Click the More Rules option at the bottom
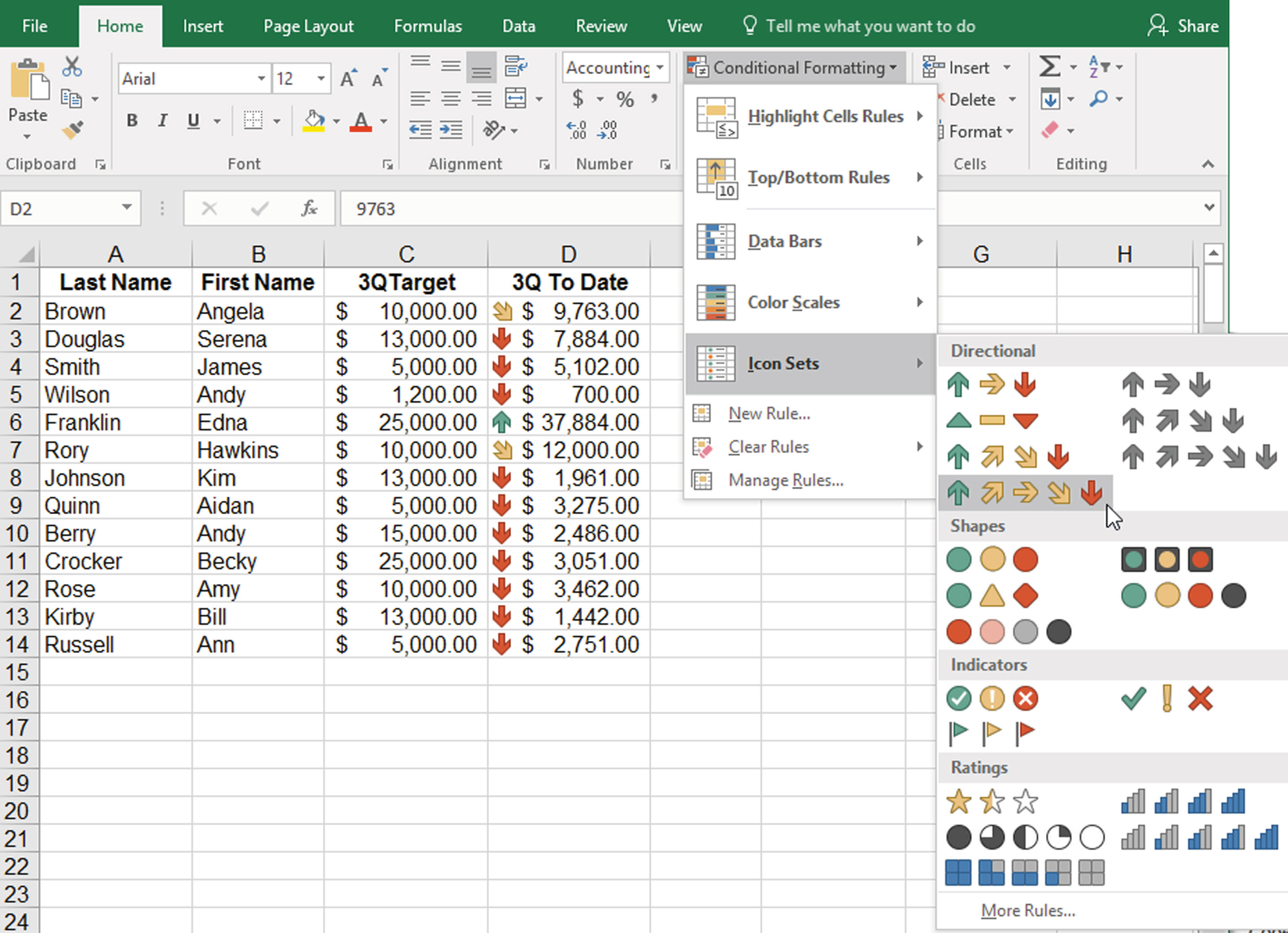The width and height of the screenshot is (1288, 933). (1028, 910)
